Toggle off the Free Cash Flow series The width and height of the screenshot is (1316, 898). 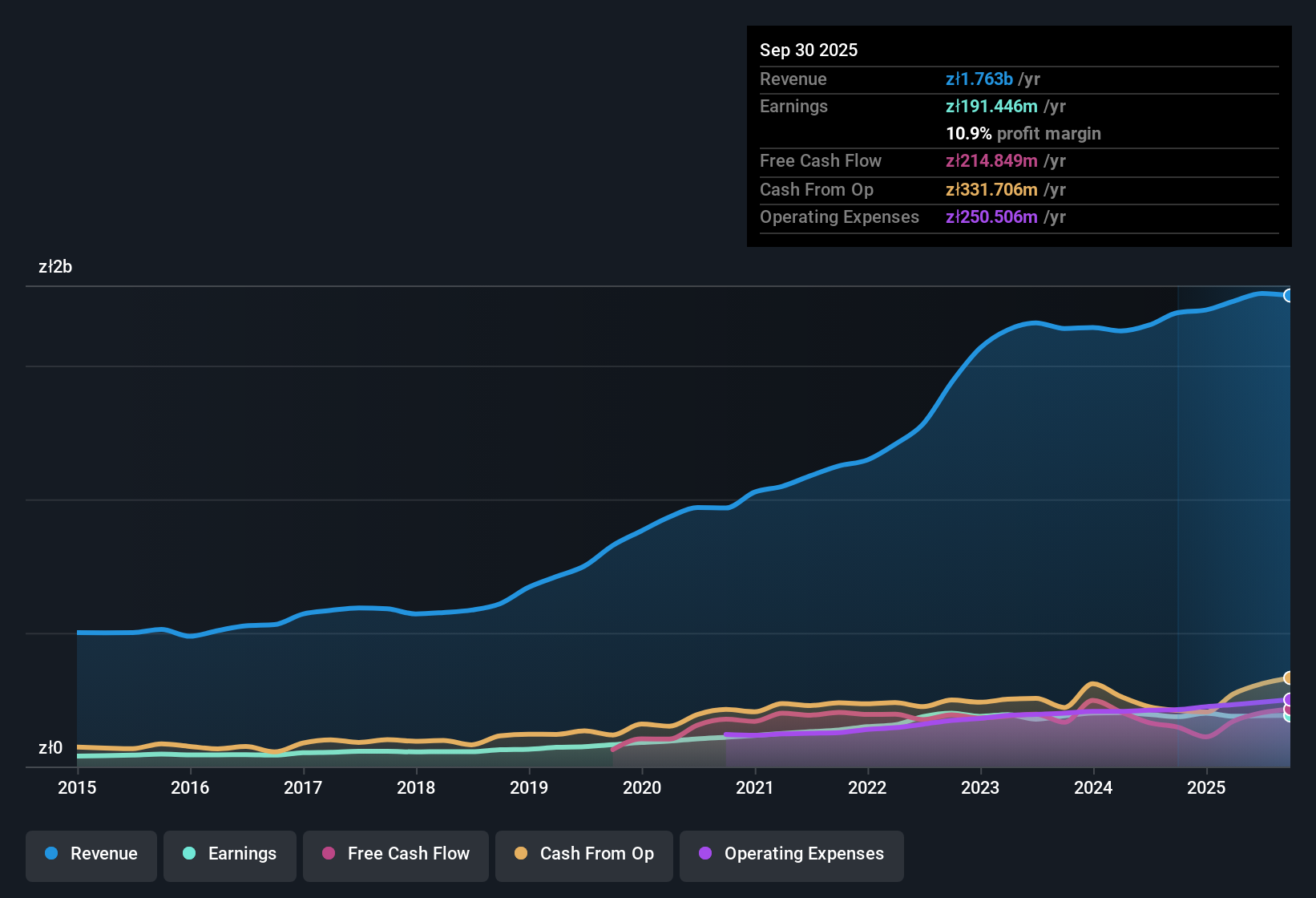[x=395, y=854]
